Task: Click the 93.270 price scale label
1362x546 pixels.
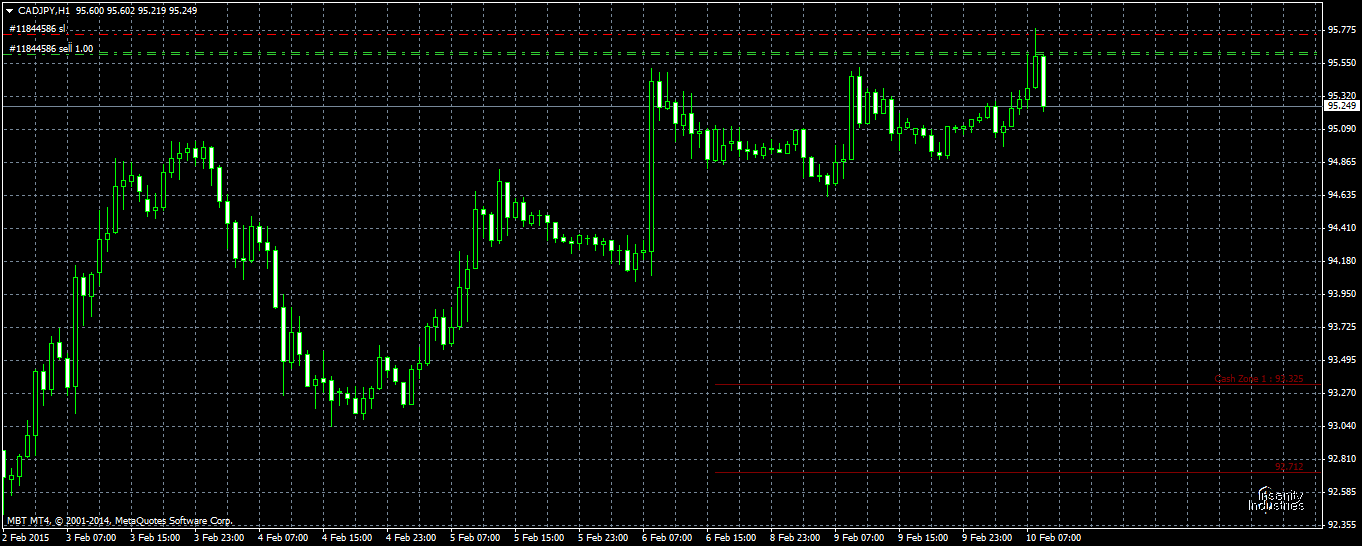Action: [1341, 393]
